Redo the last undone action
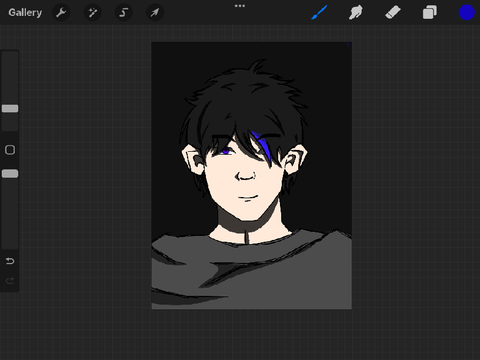The width and height of the screenshot is (480, 360). click(x=10, y=281)
